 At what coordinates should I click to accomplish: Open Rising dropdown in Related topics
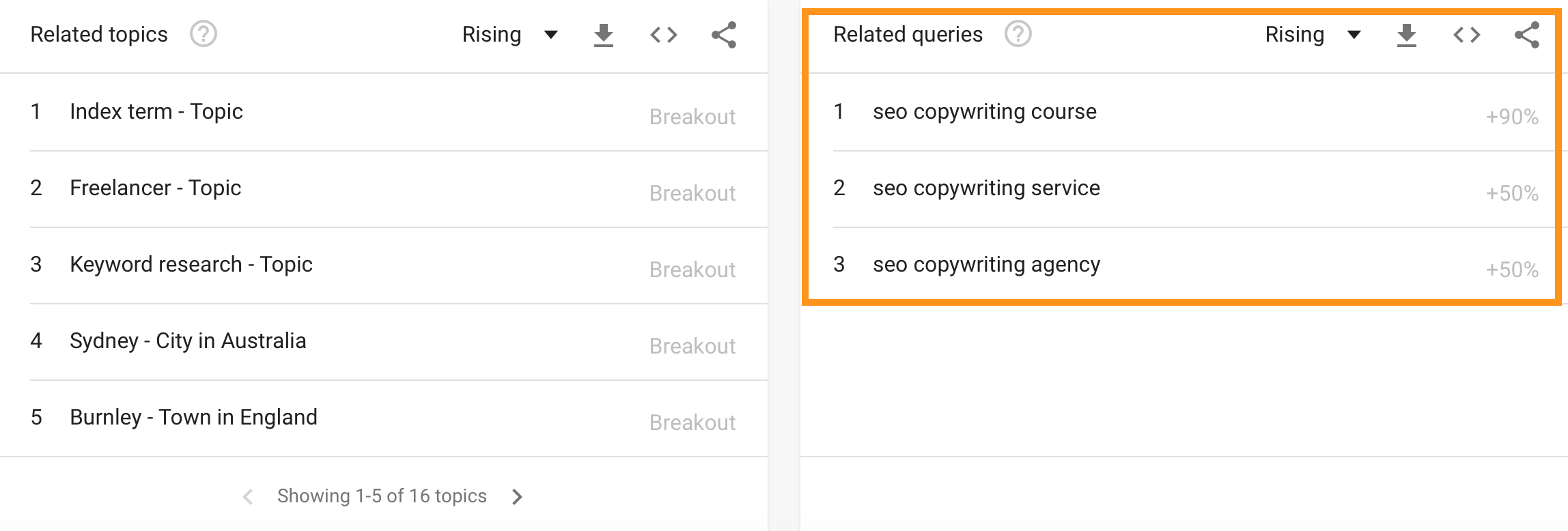coord(509,35)
